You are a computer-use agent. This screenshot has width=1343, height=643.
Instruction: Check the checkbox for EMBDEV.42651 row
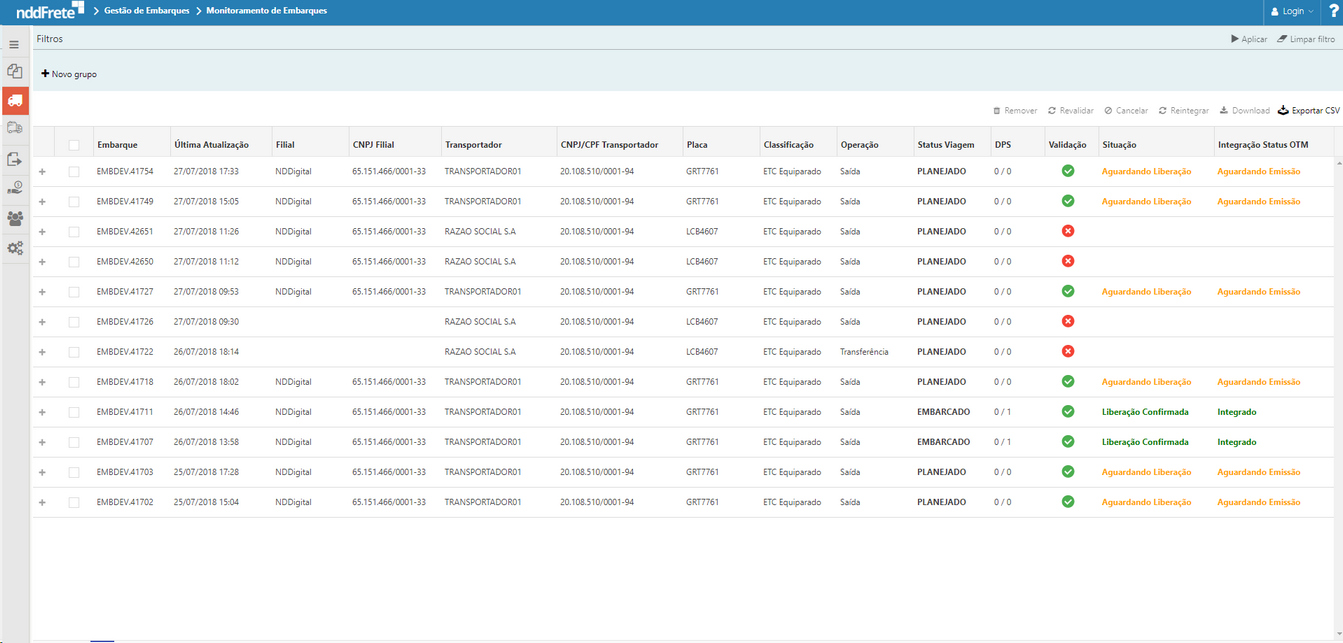pyautogui.click(x=74, y=231)
